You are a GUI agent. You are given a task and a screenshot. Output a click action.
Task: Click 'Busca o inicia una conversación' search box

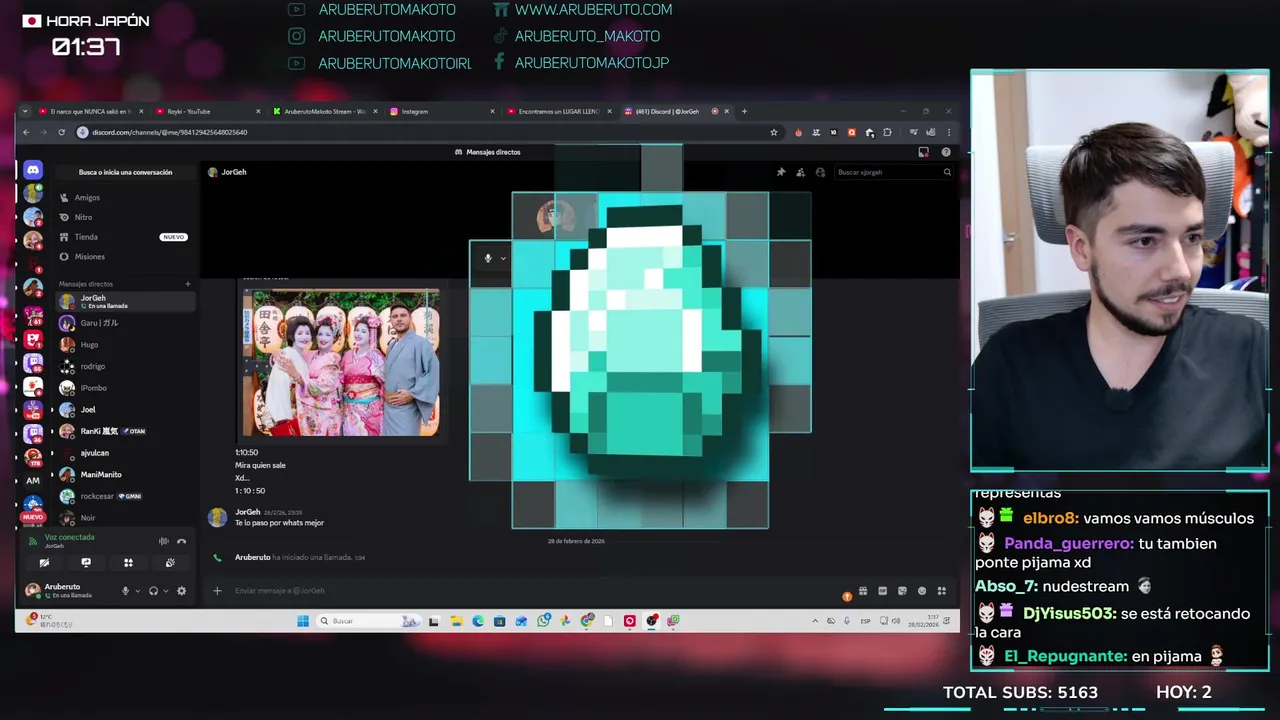click(x=125, y=172)
